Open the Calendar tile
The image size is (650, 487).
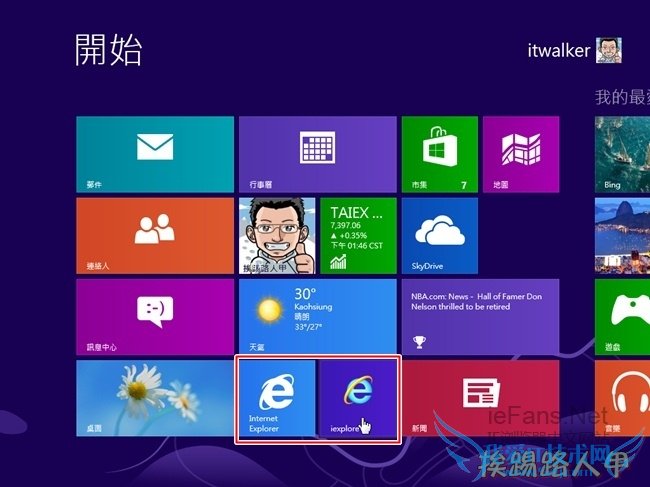318,154
